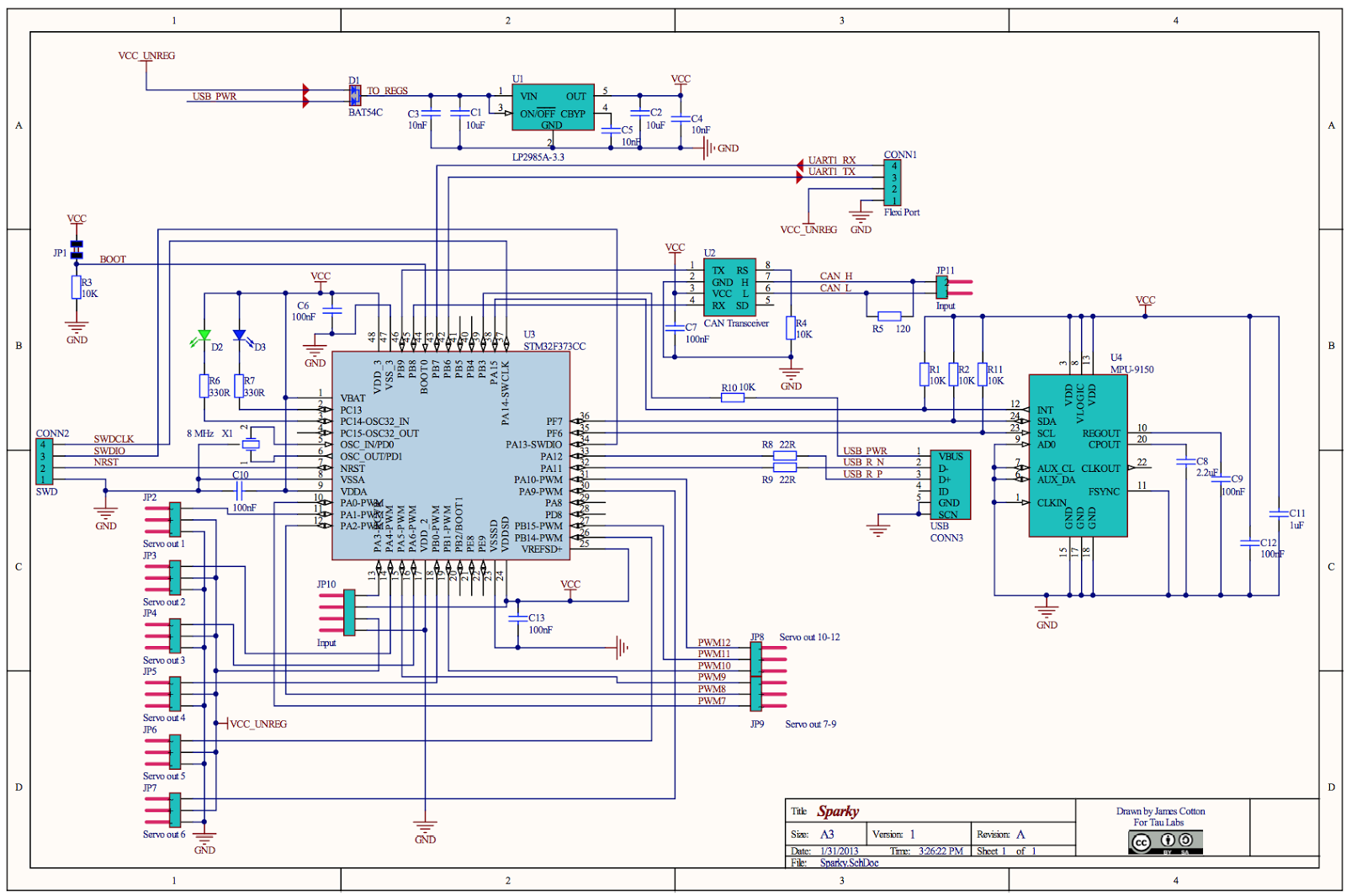This screenshot has height=896, width=1346.
Task: Click the JP1 BOOT jumper symbol
Action: [77, 249]
